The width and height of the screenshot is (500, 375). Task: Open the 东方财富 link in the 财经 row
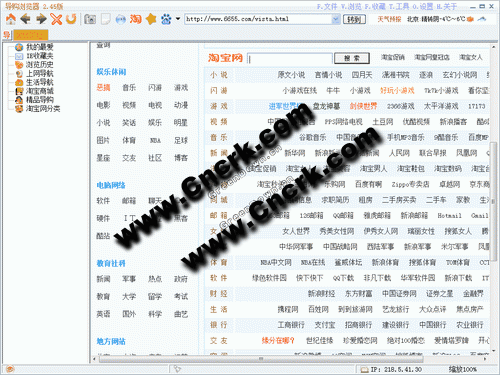[x=358, y=294]
